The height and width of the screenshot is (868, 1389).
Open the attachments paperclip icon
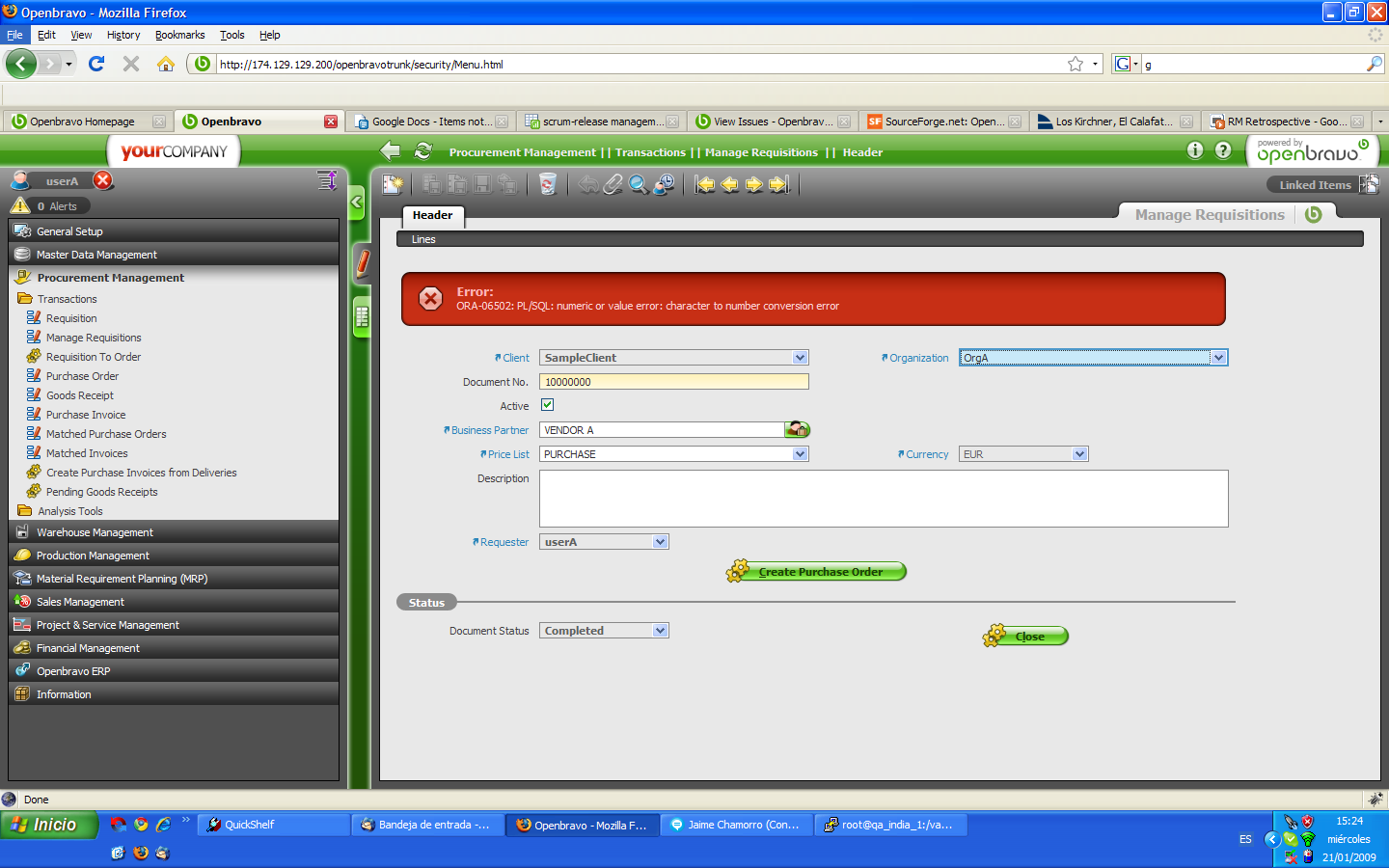[613, 184]
